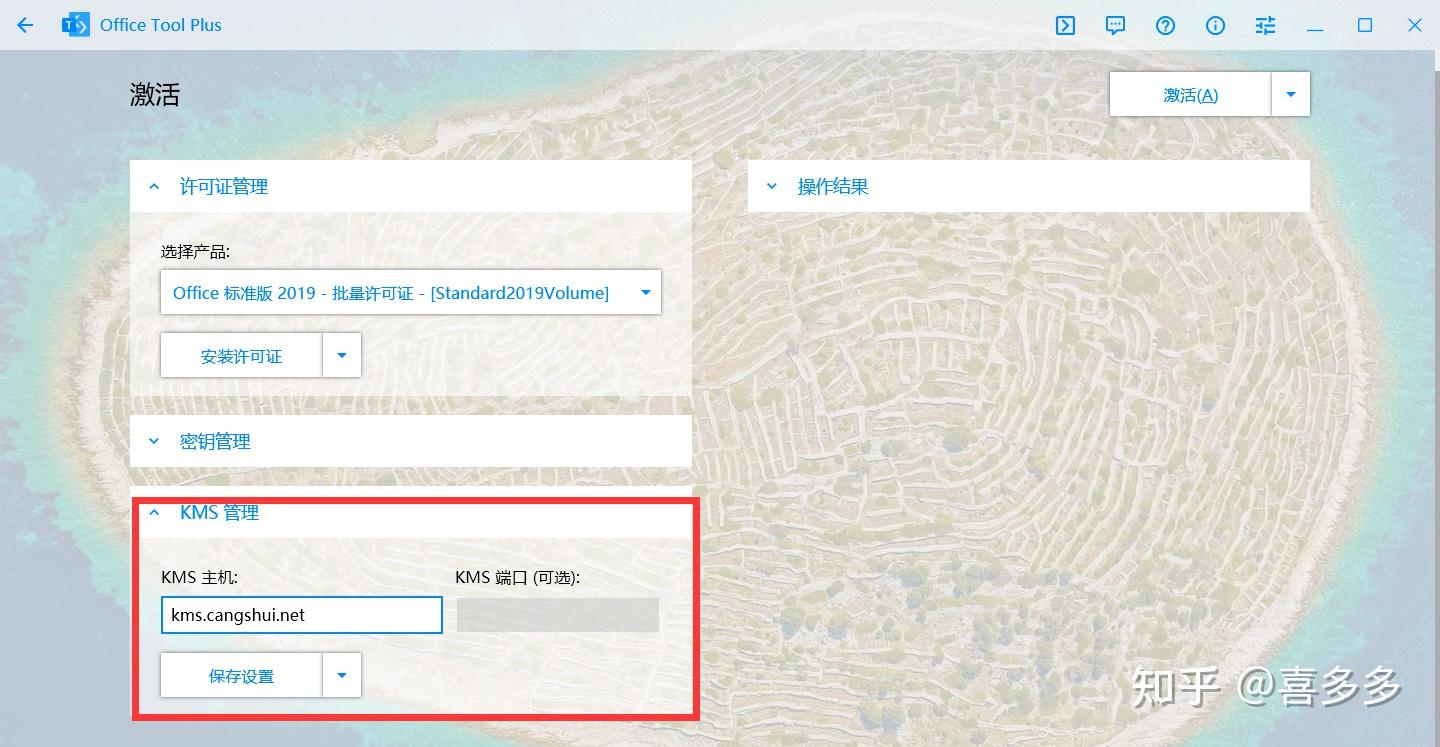1440x747 pixels.
Task: Open the settings sliders icon
Action: coord(1266,25)
